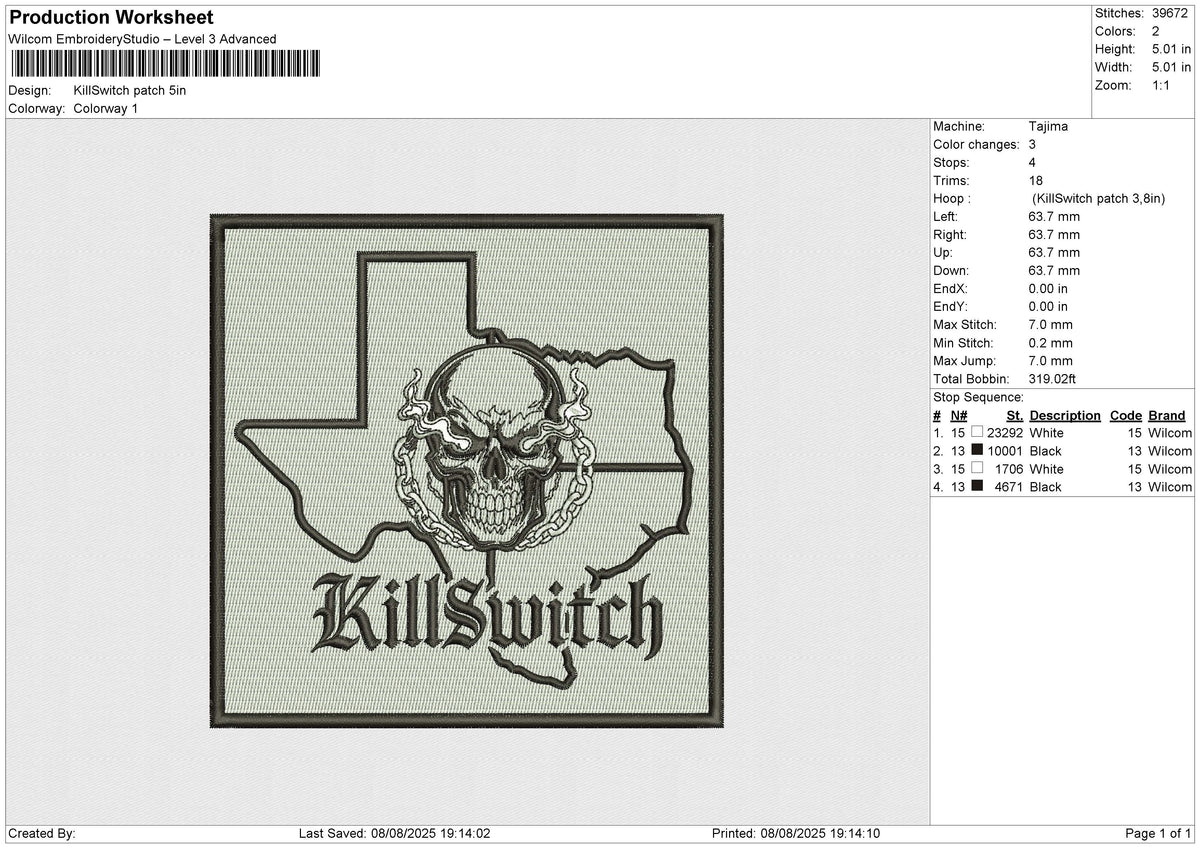Click the 'St.' column header

tap(1014, 416)
